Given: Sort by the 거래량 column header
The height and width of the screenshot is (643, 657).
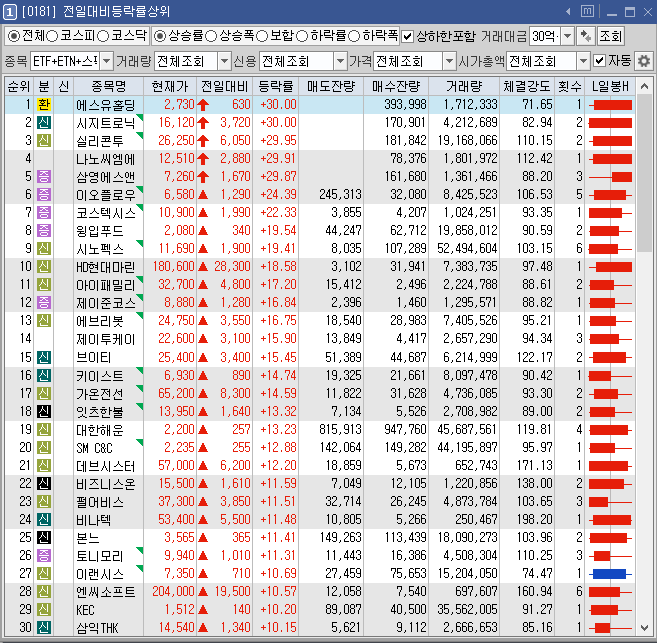Looking at the screenshot, I should pos(463,86).
